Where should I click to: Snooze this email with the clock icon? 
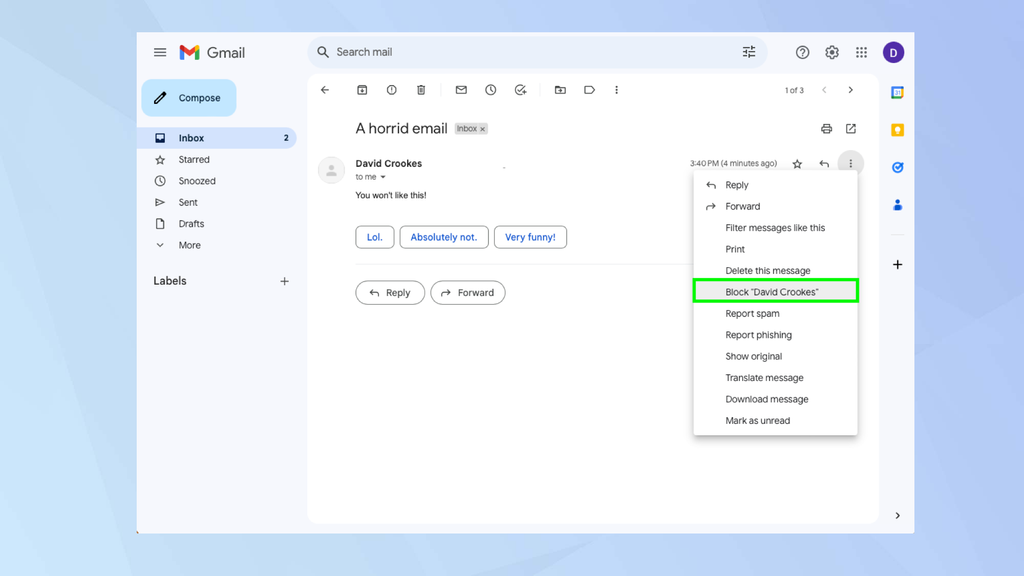pyautogui.click(x=490, y=89)
